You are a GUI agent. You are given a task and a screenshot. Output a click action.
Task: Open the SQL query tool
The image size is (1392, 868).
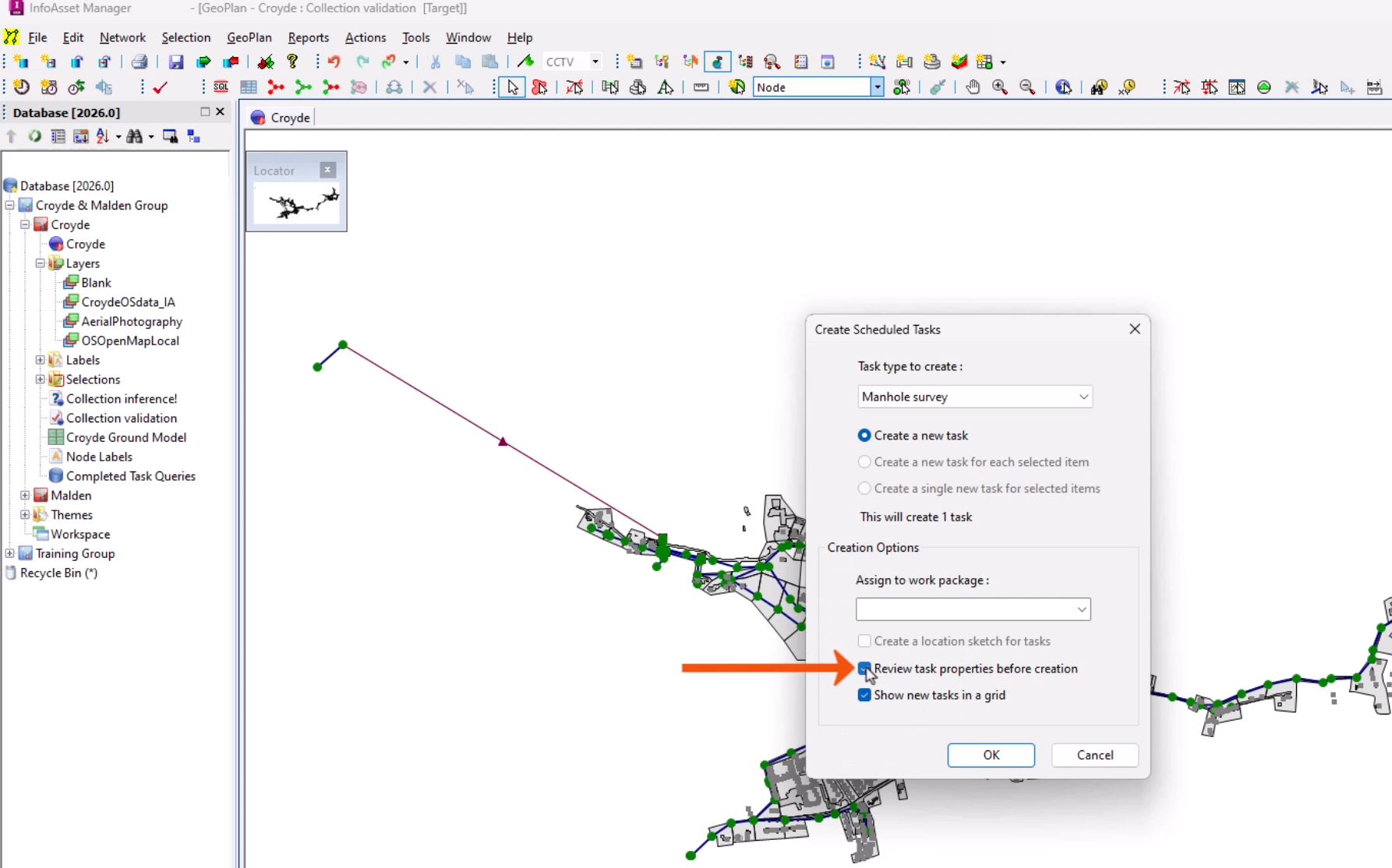click(221, 86)
